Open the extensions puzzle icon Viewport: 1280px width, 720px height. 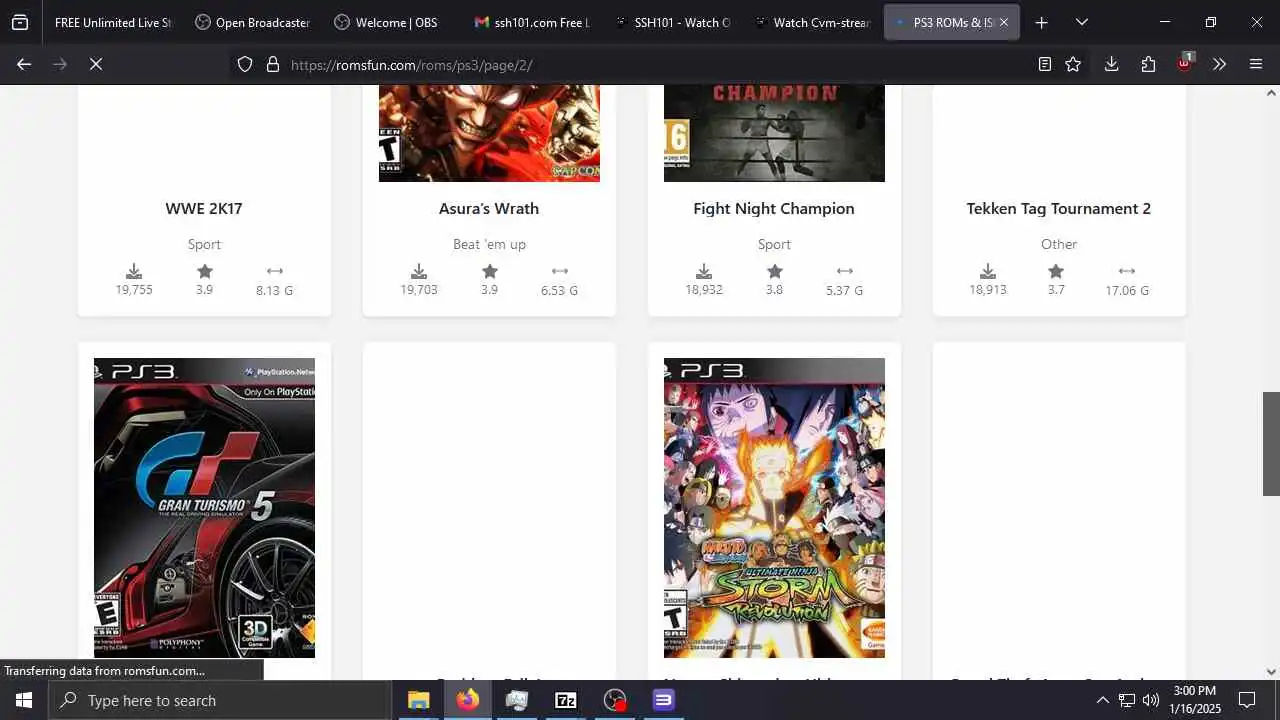click(1148, 64)
